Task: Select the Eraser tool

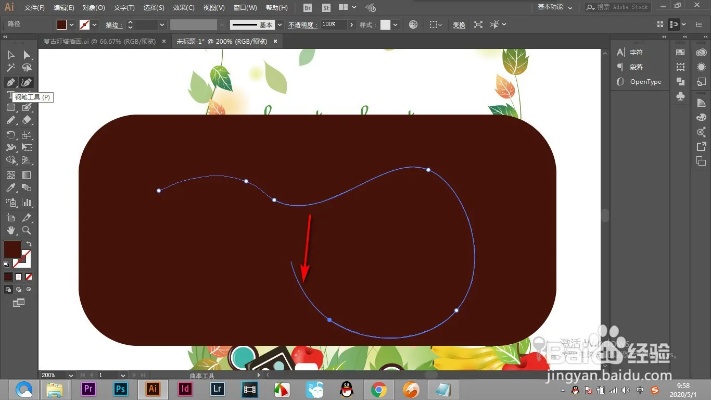Action: (x=27, y=120)
